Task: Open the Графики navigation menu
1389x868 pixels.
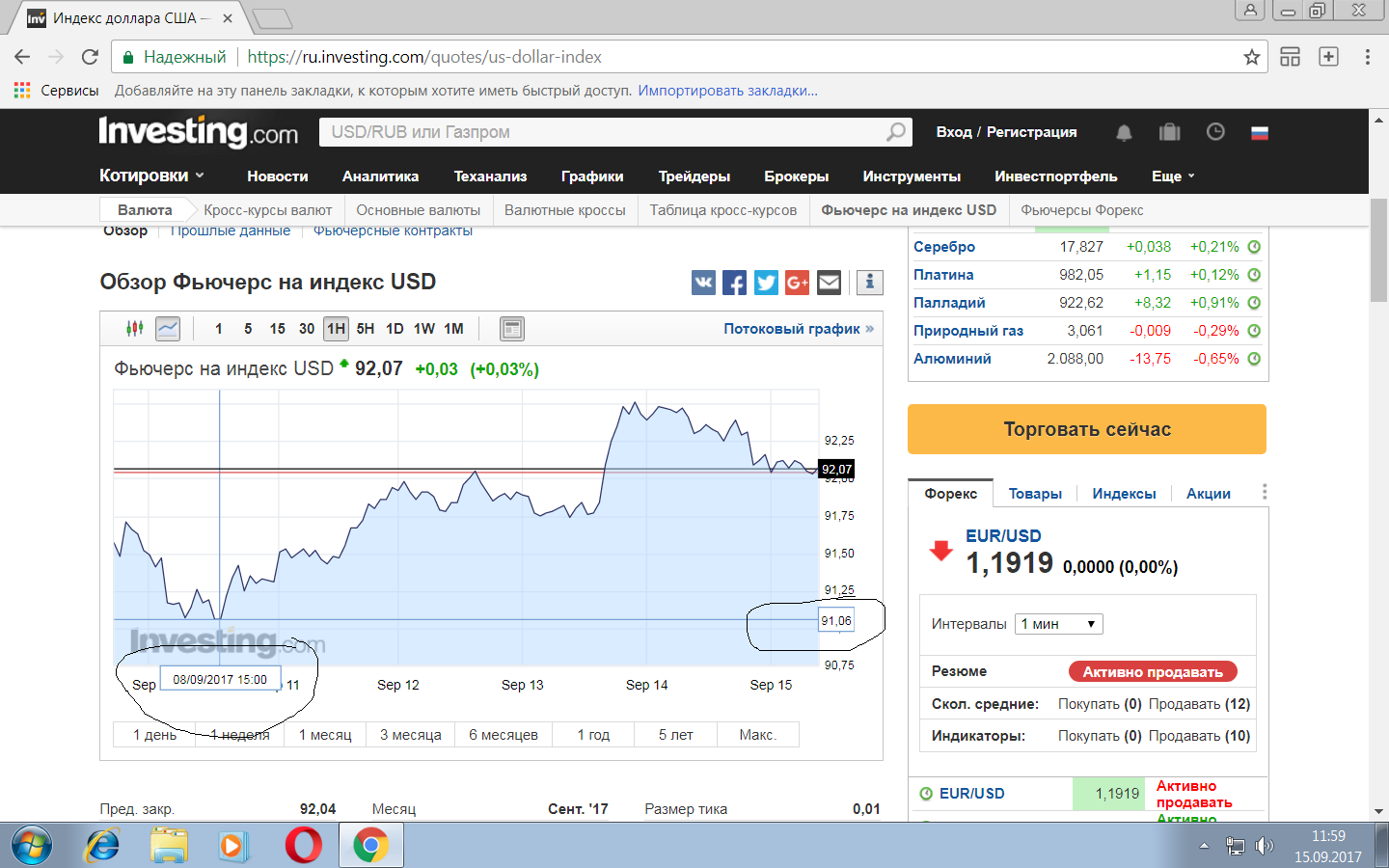Action: click(592, 176)
